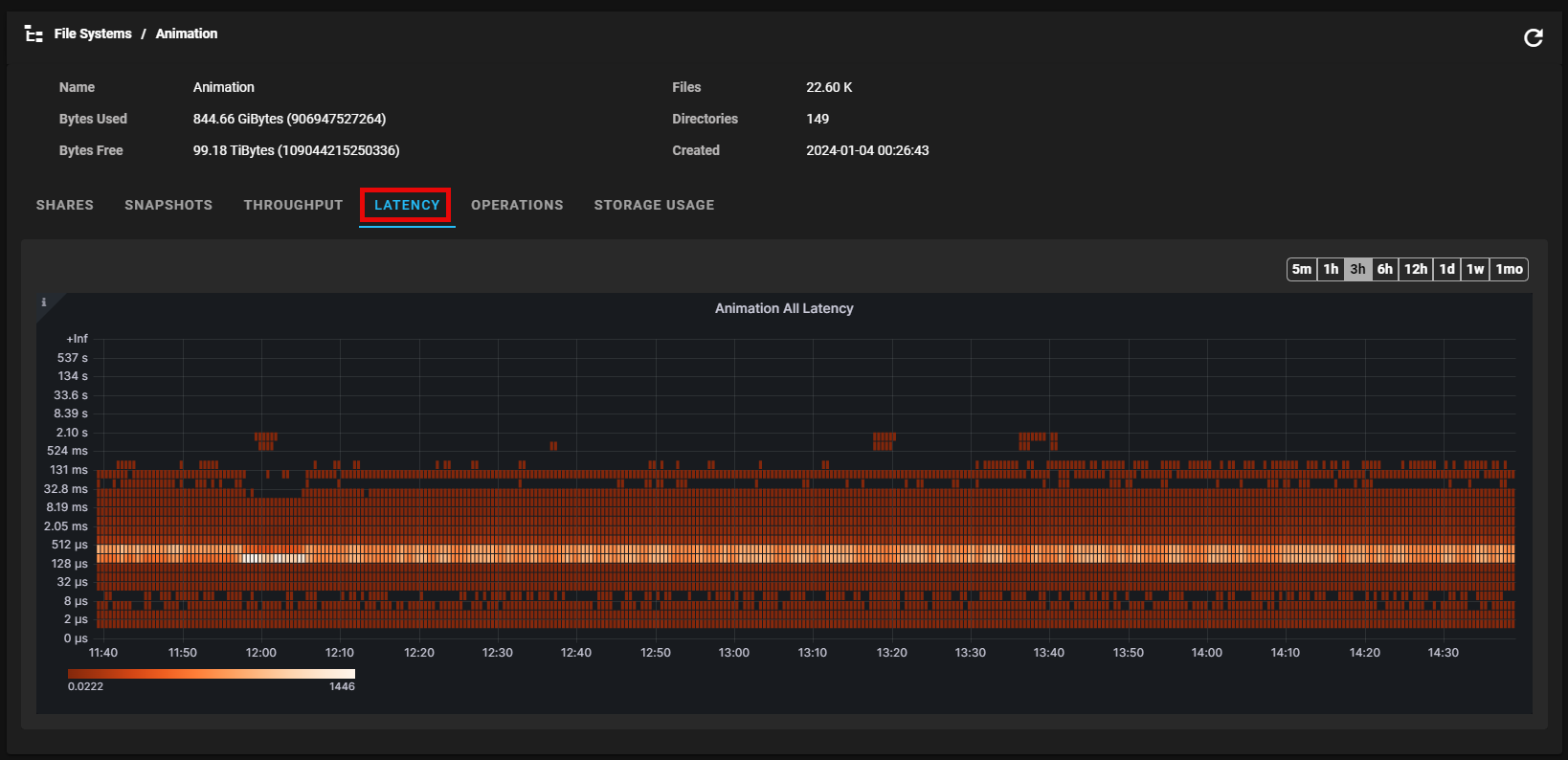
Task: Open the Throughput tab
Action: coord(293,205)
